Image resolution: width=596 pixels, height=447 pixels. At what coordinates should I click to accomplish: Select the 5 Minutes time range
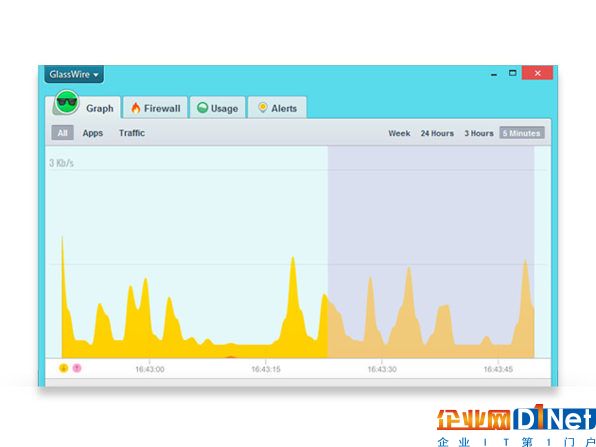[522, 133]
